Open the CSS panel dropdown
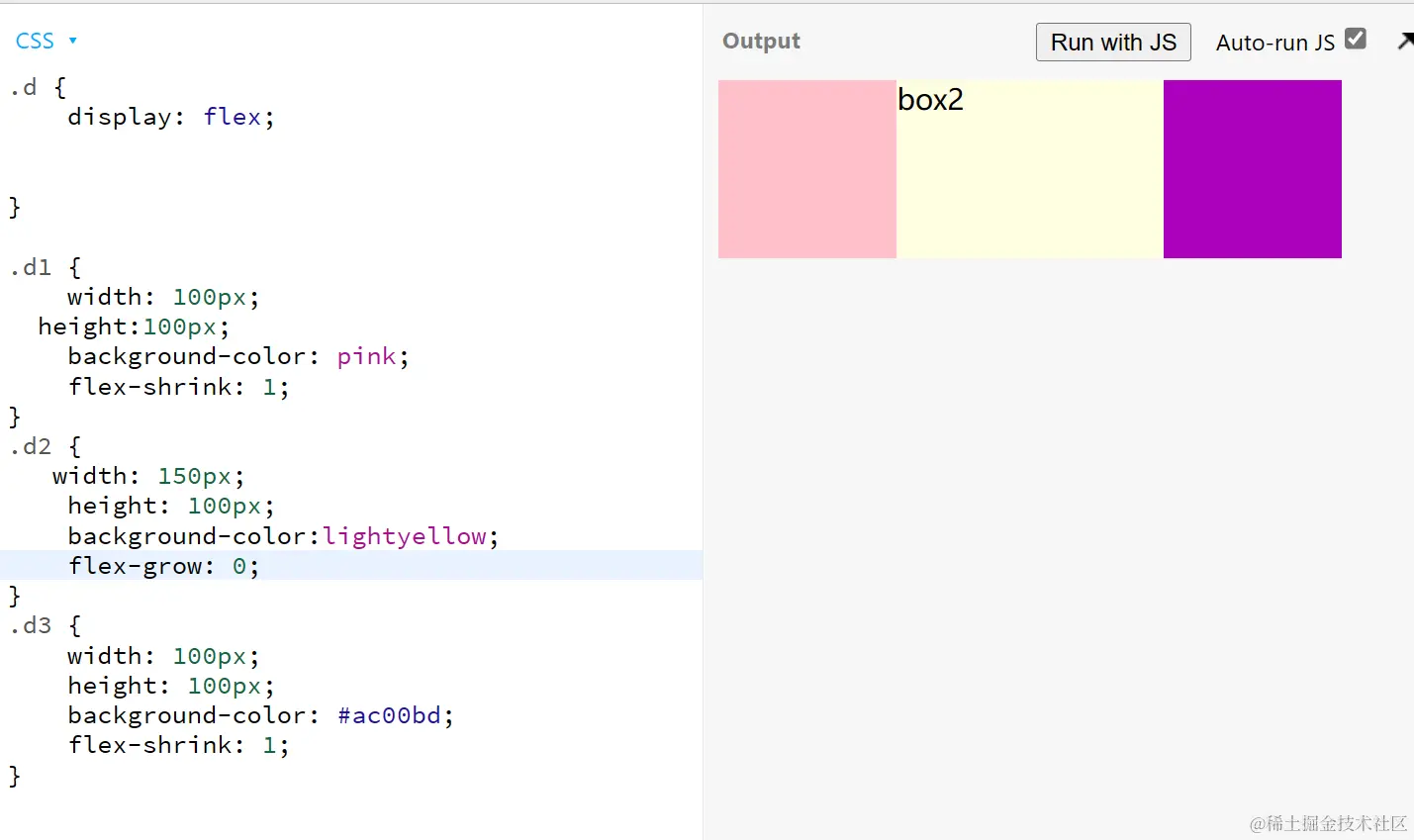The height and width of the screenshot is (840, 1414). 46,41
